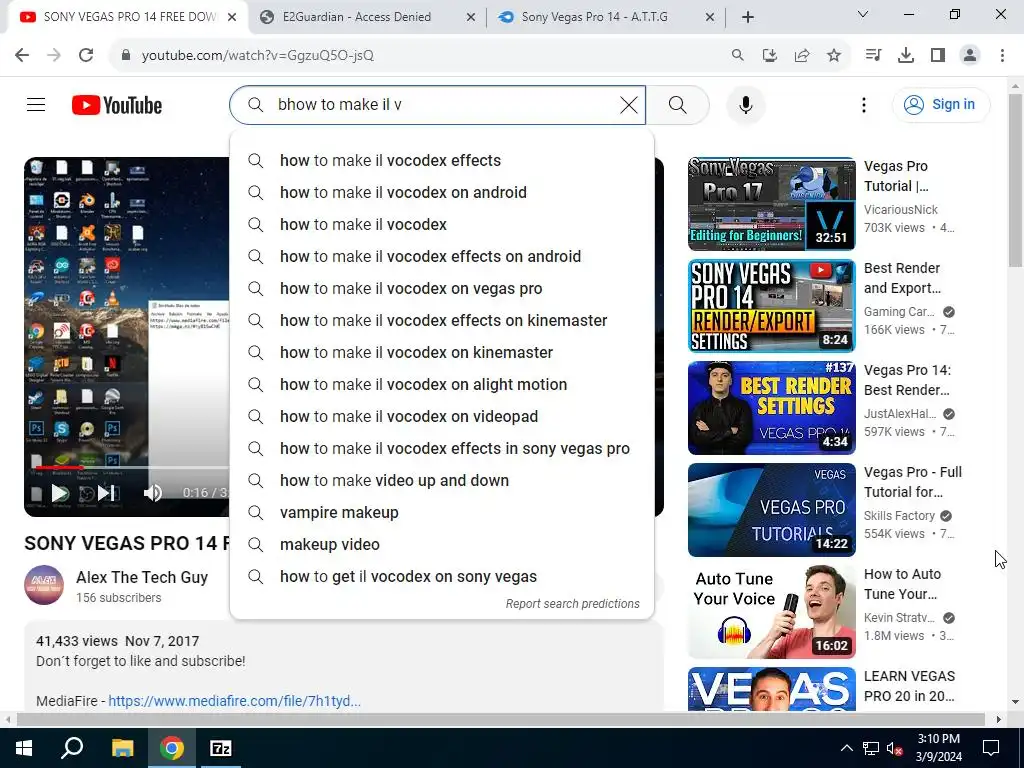
Task: Click the Sign in button
Action: pos(940,104)
